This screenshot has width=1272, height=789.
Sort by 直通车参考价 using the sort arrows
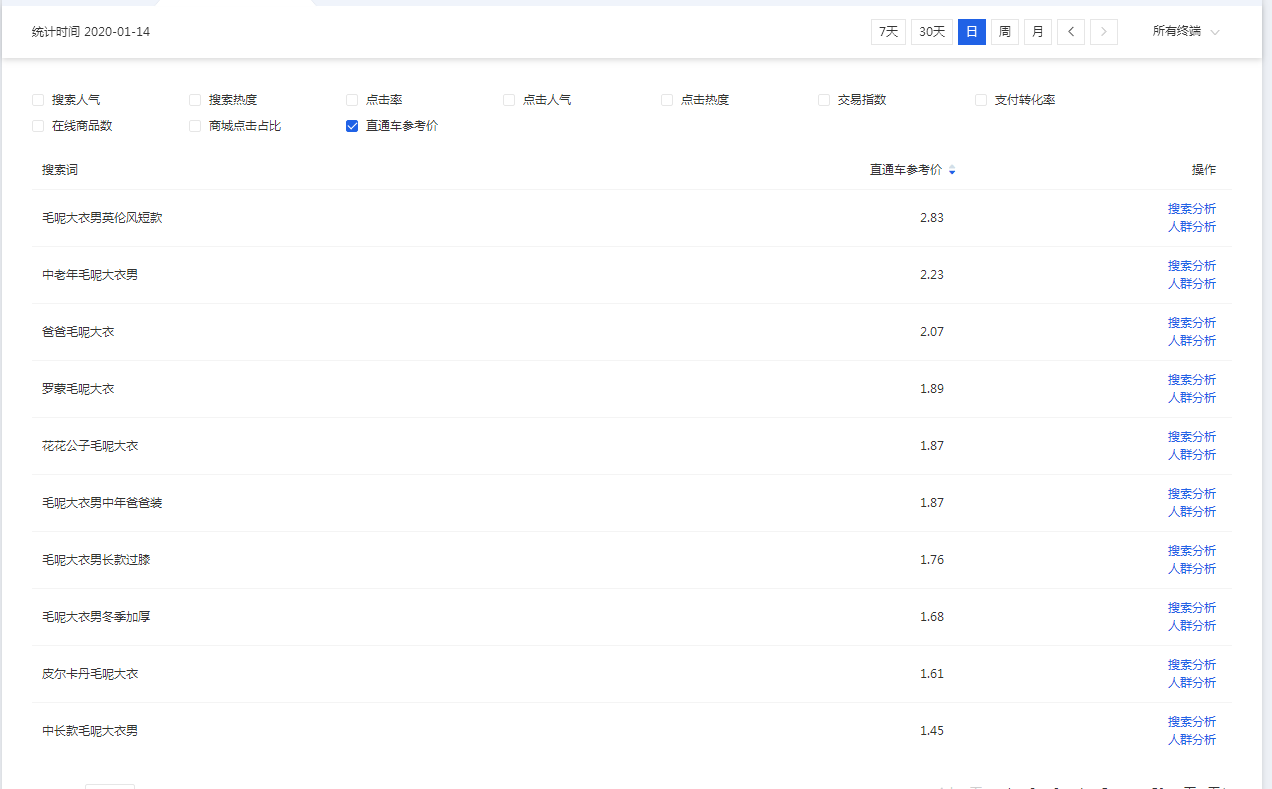click(x=952, y=171)
